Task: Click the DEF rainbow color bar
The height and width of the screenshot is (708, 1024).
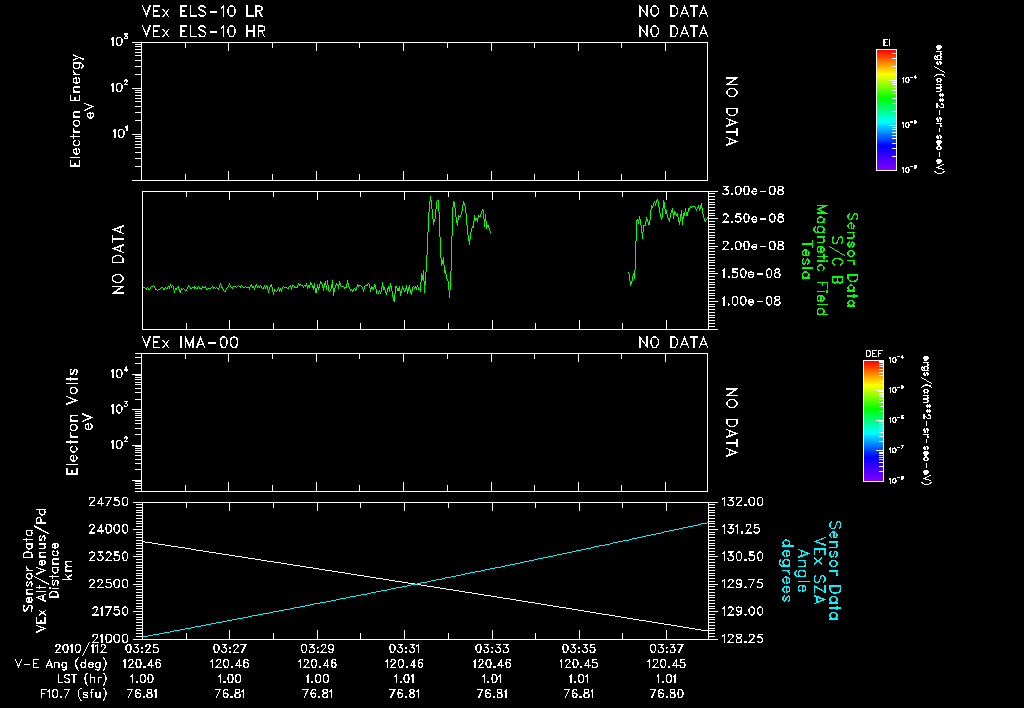Action: 873,421
